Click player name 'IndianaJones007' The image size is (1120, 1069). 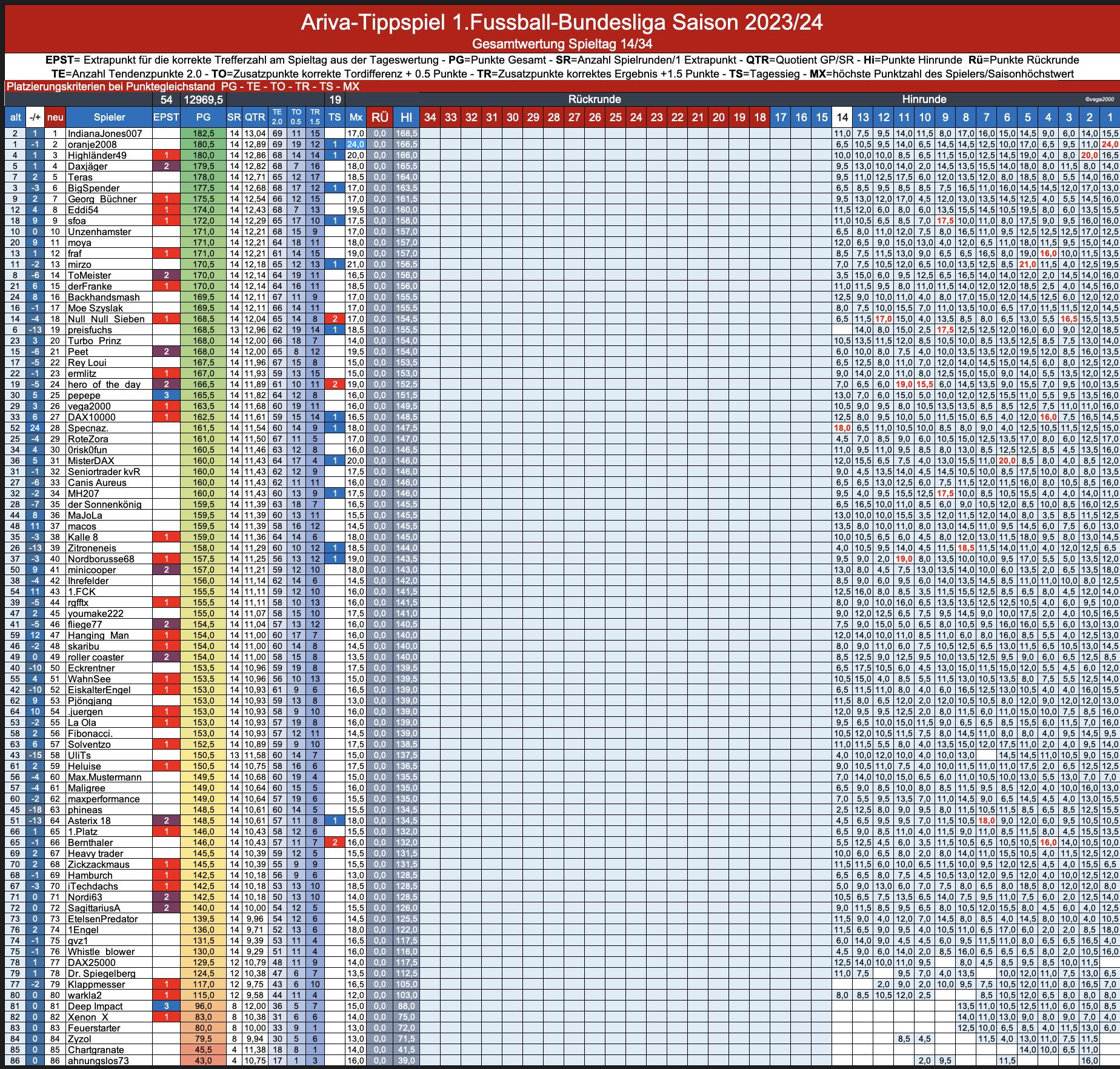point(105,133)
